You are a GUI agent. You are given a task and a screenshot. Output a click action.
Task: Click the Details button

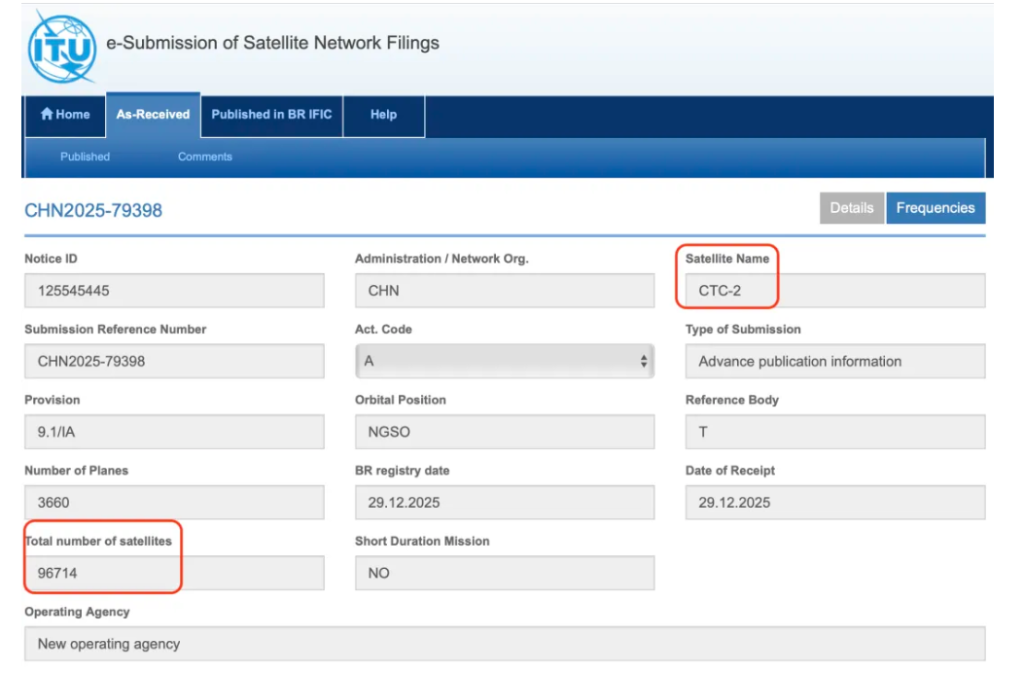click(x=851, y=208)
